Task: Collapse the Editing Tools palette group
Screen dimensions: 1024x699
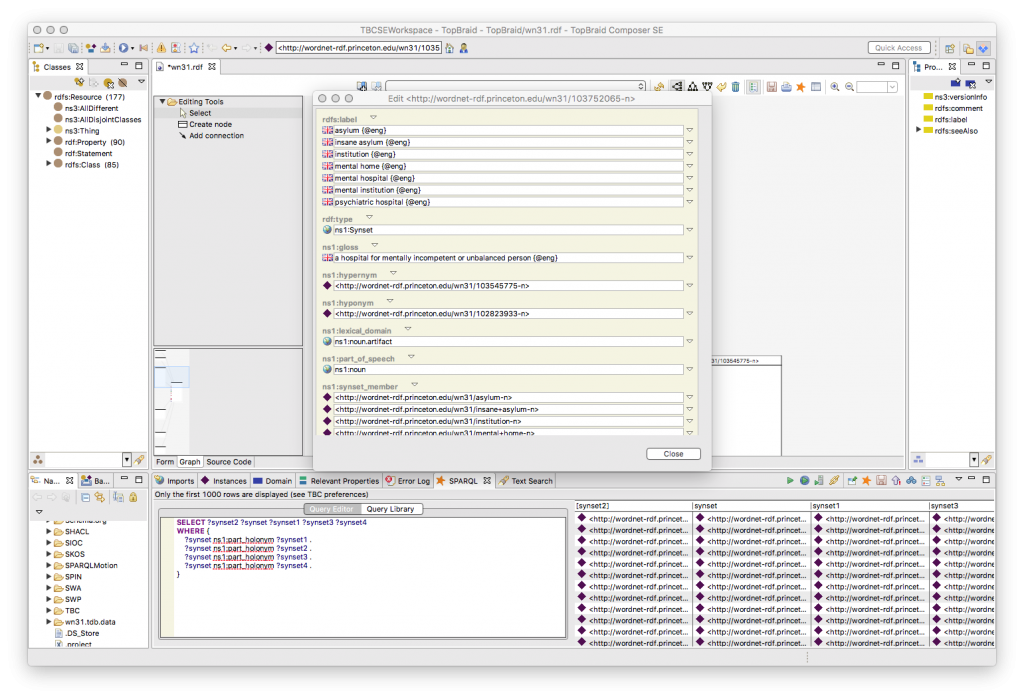Action: [163, 101]
